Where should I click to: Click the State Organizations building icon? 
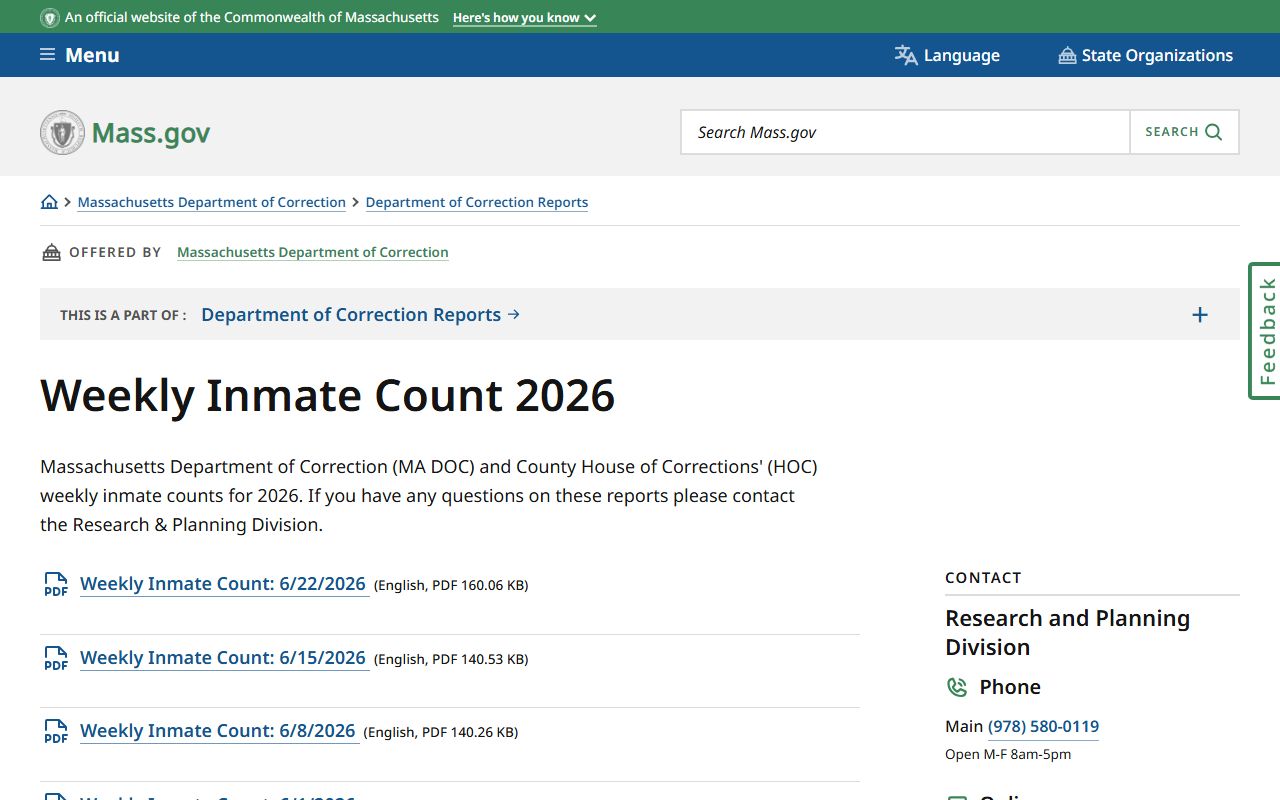click(x=1067, y=55)
